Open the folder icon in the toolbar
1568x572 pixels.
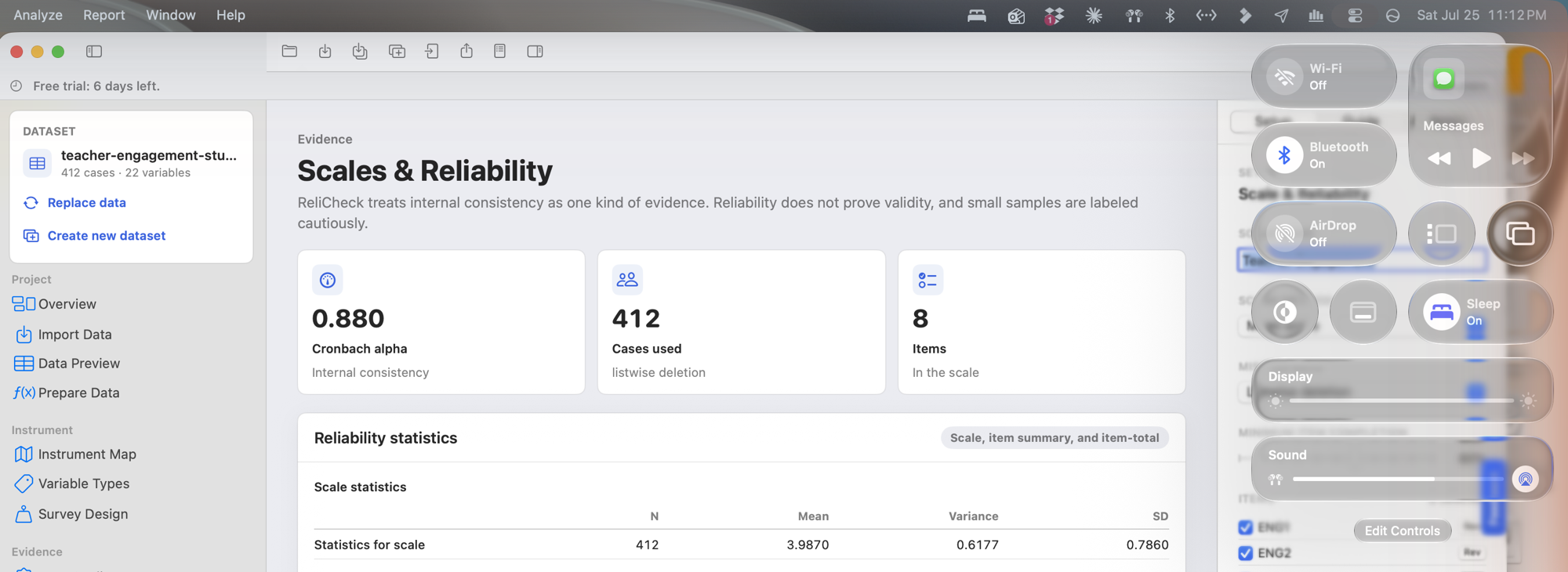289,51
